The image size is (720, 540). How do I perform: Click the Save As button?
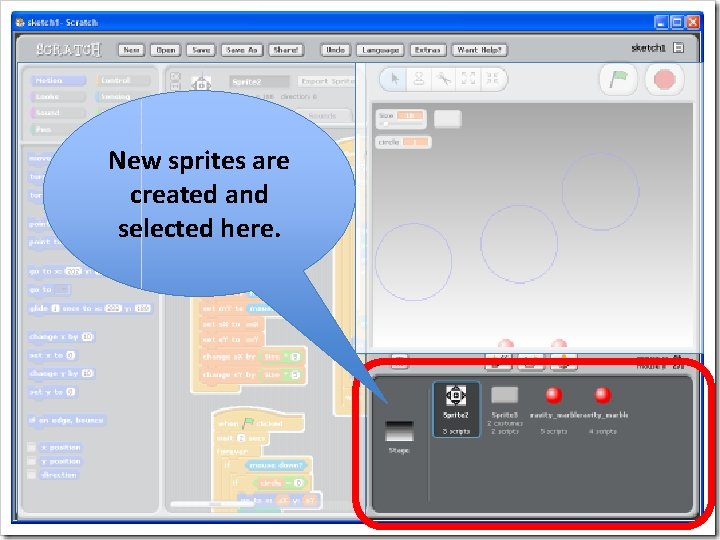pos(242,50)
